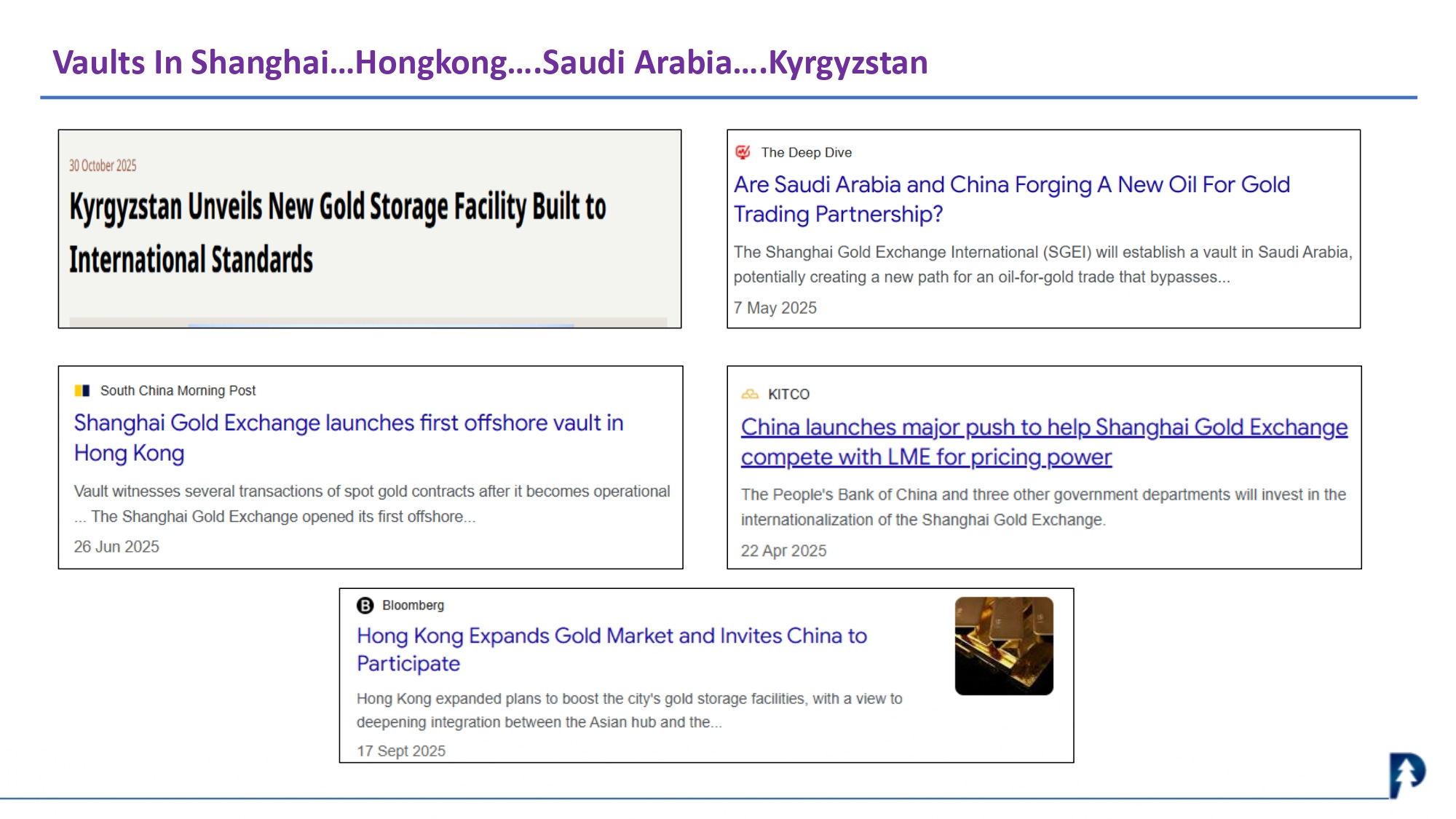Image resolution: width=1456 pixels, height=819 pixels.
Task: Click the 30 October 2025 date
Action: point(103,166)
